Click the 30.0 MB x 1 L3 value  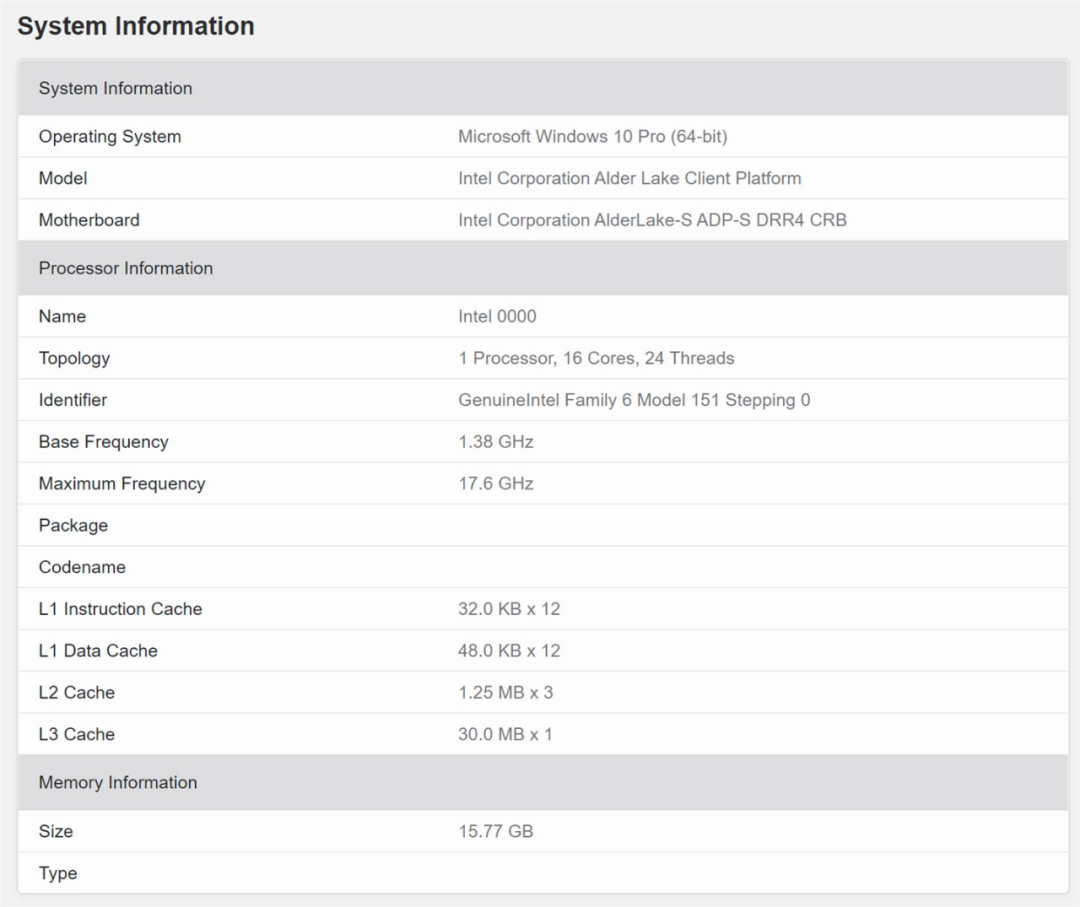pos(505,734)
